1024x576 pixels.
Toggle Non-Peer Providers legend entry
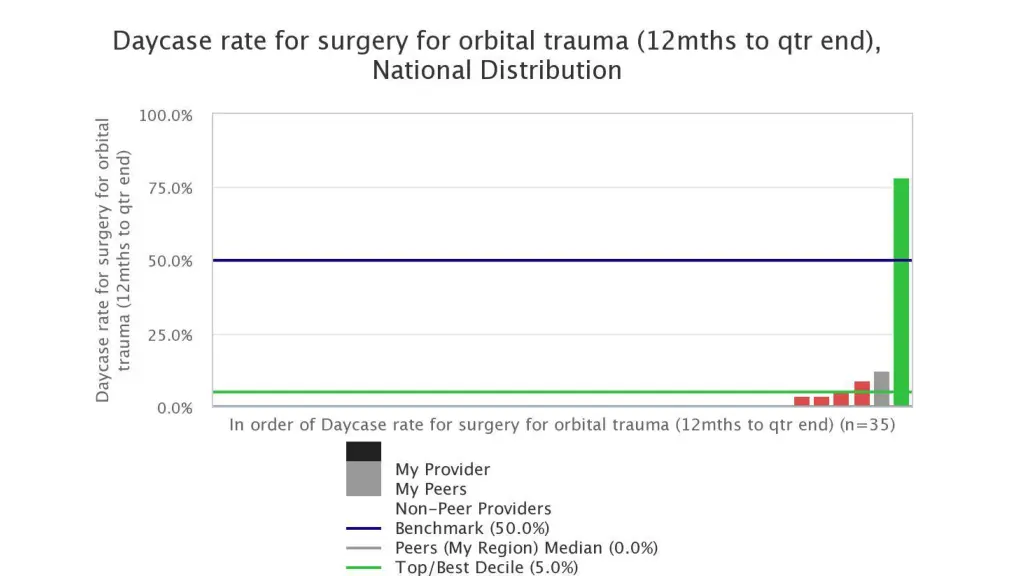coord(473,509)
